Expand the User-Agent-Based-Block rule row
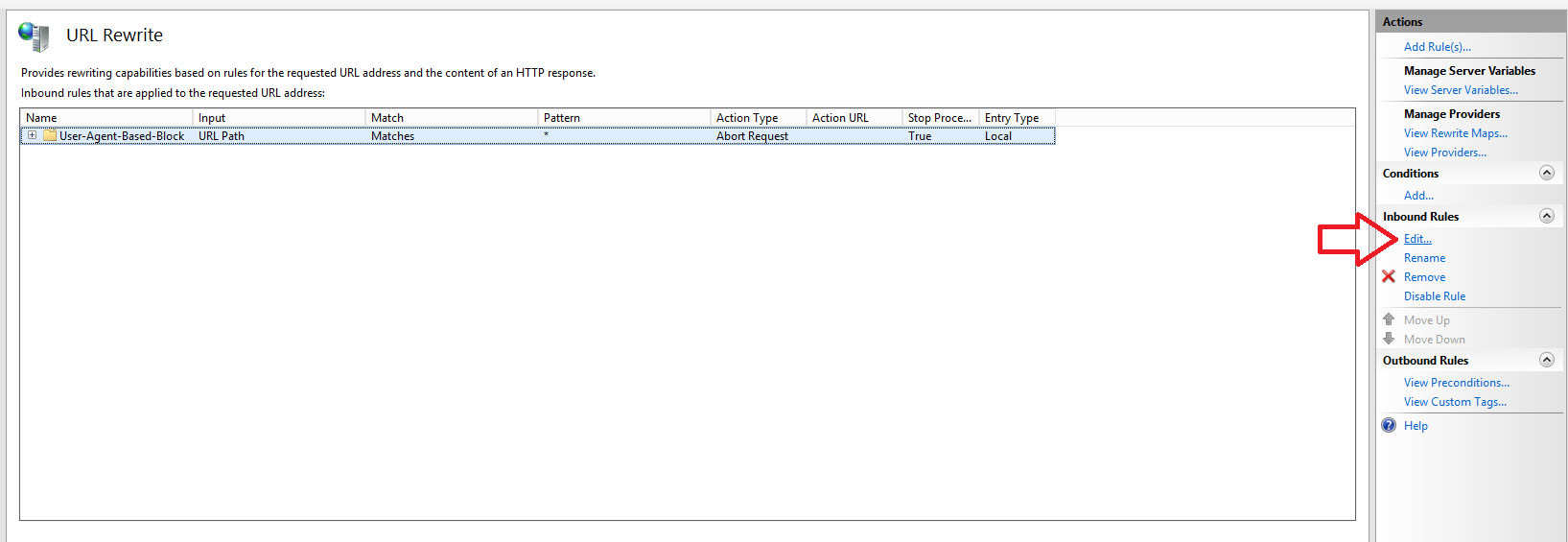This screenshot has width=1568, height=542. 32,135
